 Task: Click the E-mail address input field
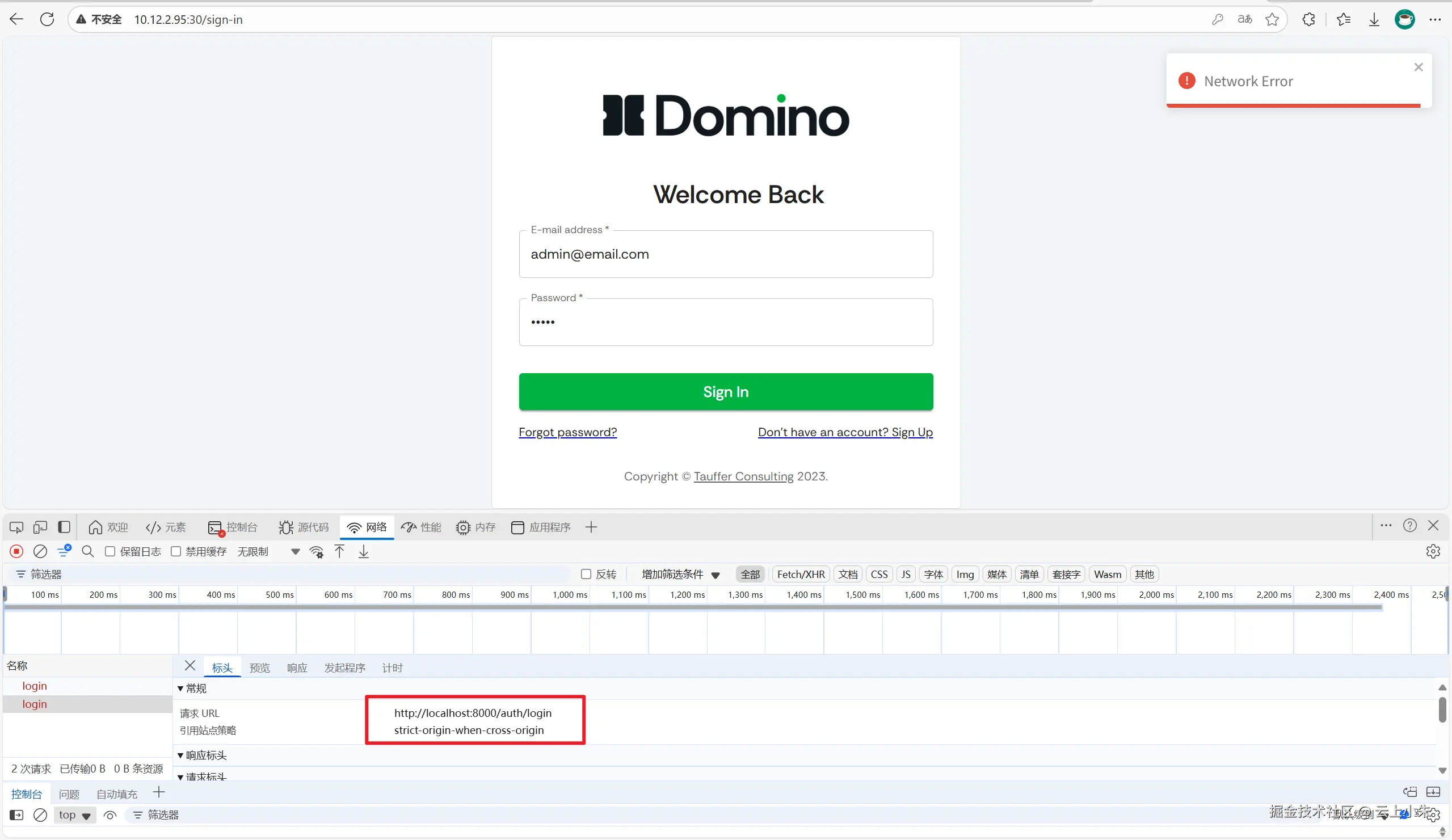(725, 254)
